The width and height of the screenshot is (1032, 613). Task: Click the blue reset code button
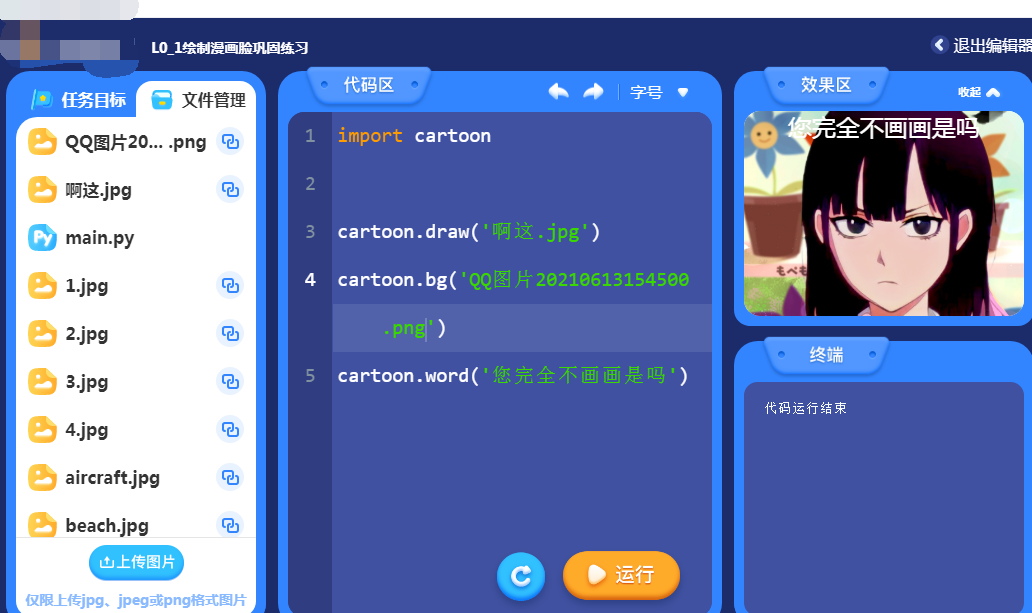point(521,576)
